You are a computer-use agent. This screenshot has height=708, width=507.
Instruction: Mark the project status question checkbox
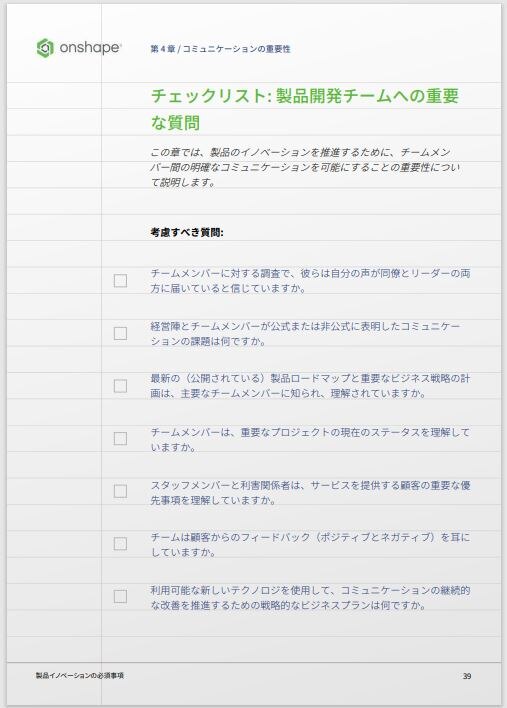coord(120,438)
